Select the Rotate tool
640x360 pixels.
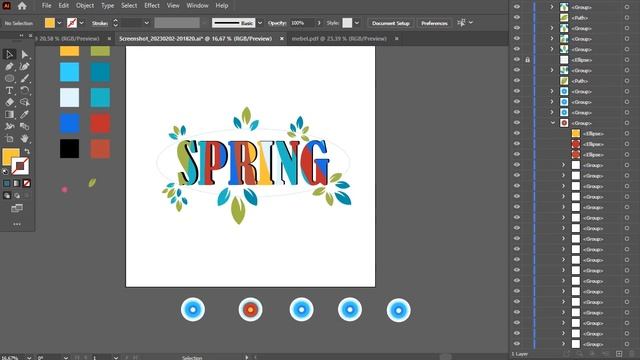24,90
